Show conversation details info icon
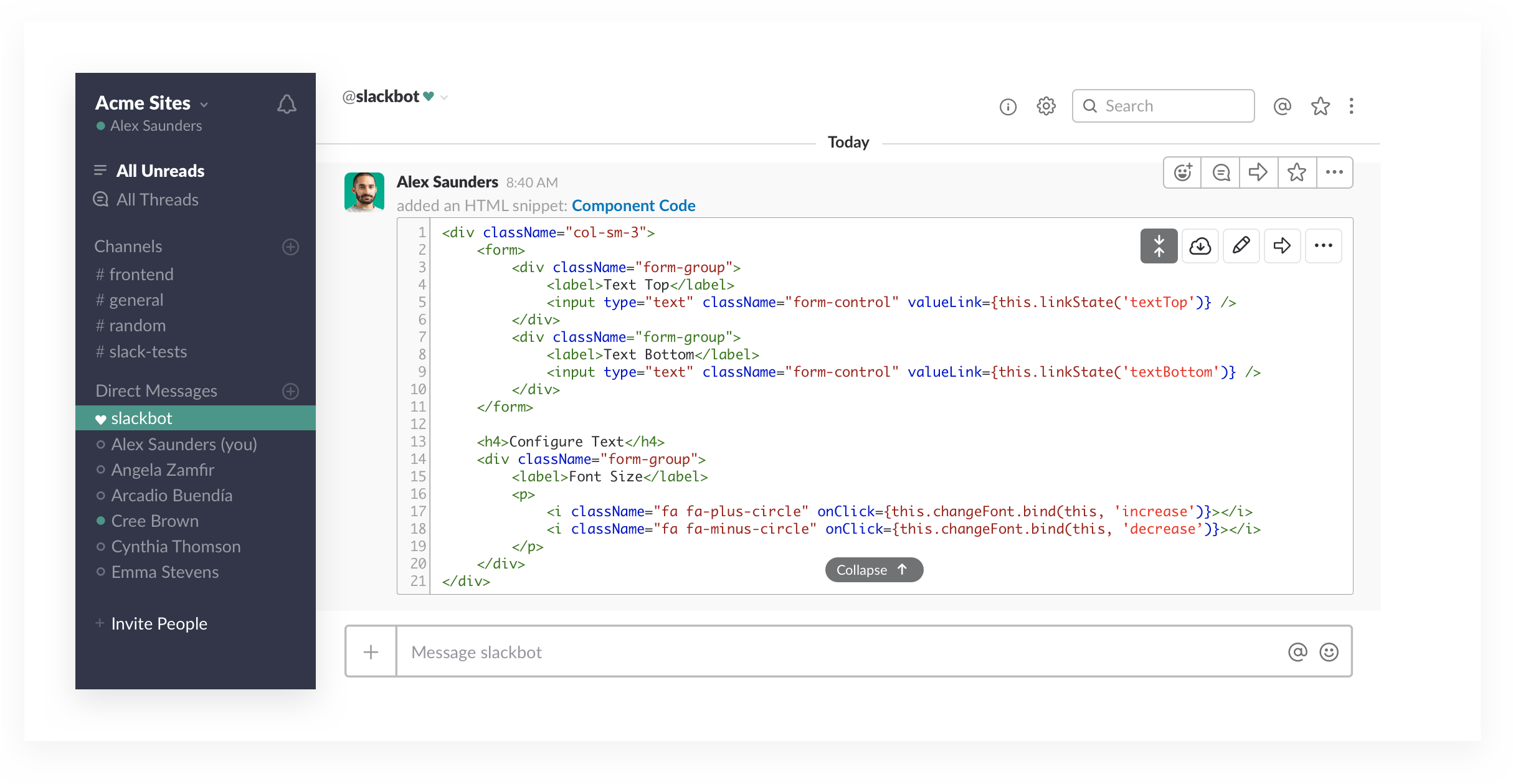The width and height of the screenshot is (1513, 784). 1008,106
